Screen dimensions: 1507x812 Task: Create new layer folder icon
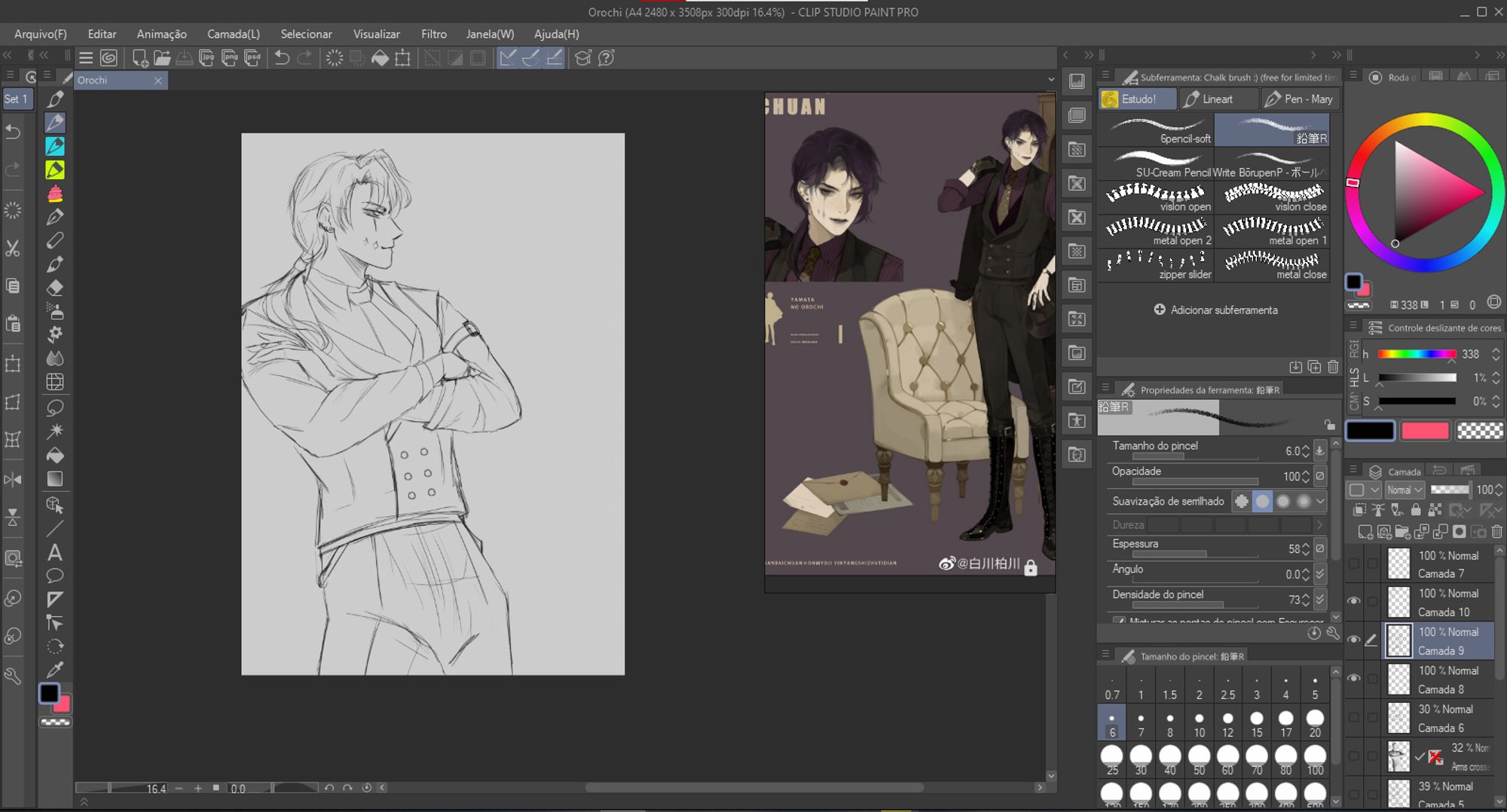1402,532
